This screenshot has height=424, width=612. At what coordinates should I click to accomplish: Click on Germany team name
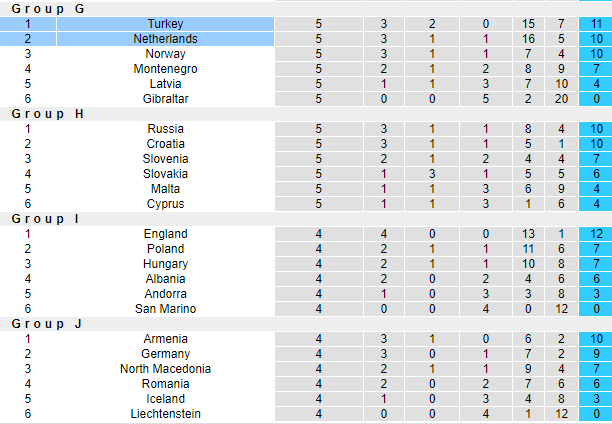coord(165,354)
